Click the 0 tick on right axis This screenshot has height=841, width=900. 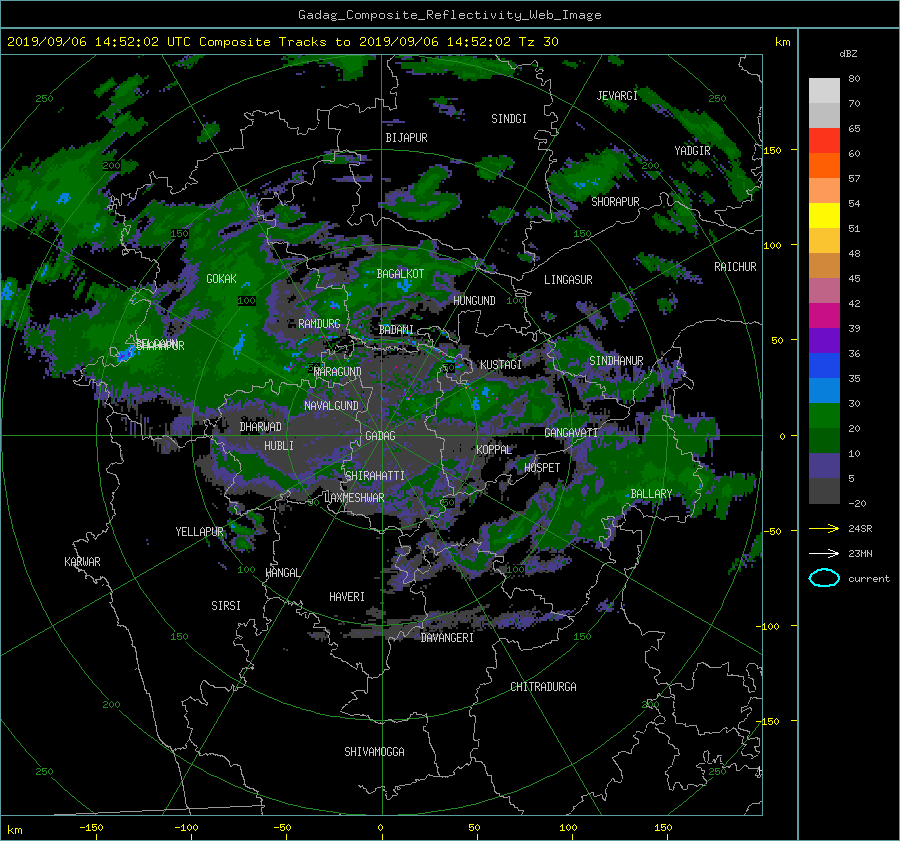click(782, 436)
